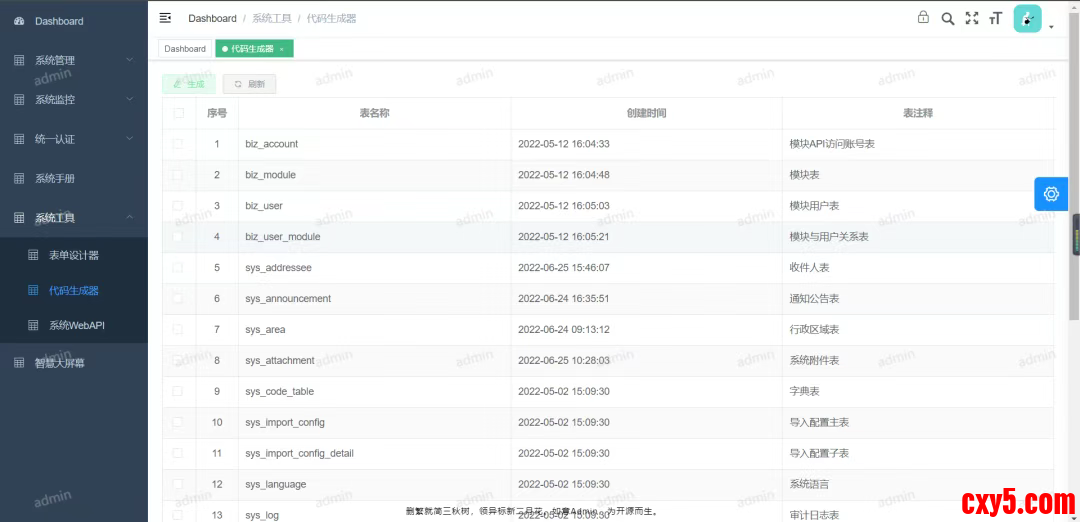Open the blue settings gear panel
The image size is (1080, 522).
[1050, 194]
